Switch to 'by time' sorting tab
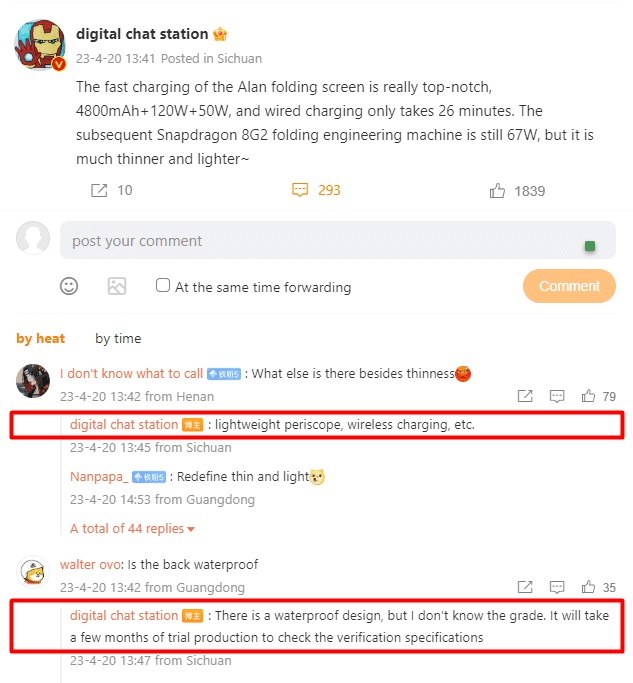 [x=118, y=338]
